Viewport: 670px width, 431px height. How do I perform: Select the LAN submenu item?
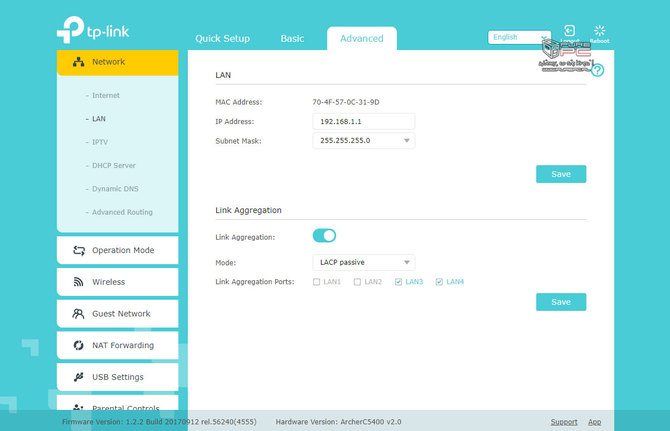click(x=99, y=119)
